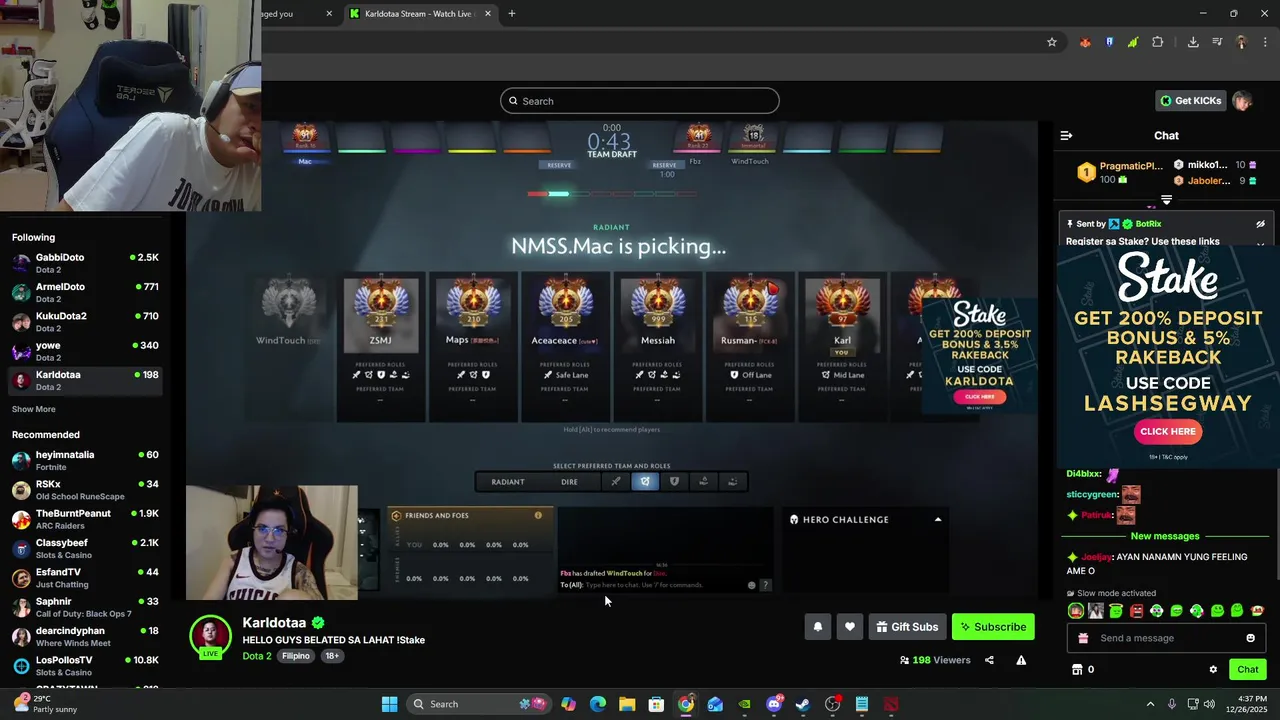Image resolution: width=1280 pixels, height=720 pixels.
Task: Click the Filipino language tag
Action: (x=295, y=656)
